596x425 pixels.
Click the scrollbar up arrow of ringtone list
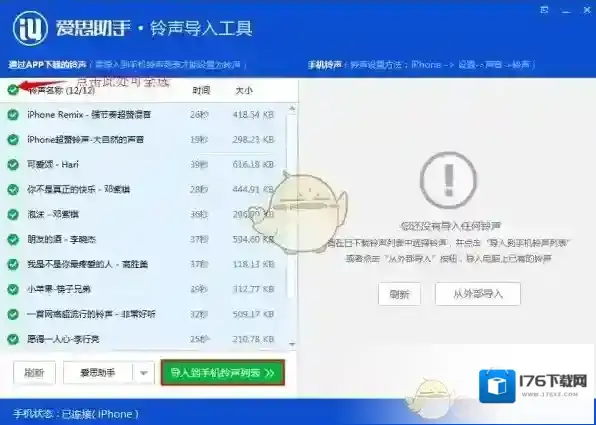[292, 109]
